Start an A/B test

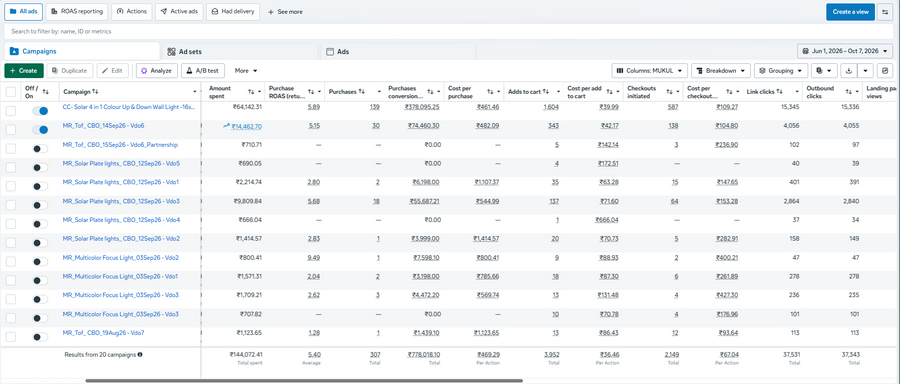203,71
